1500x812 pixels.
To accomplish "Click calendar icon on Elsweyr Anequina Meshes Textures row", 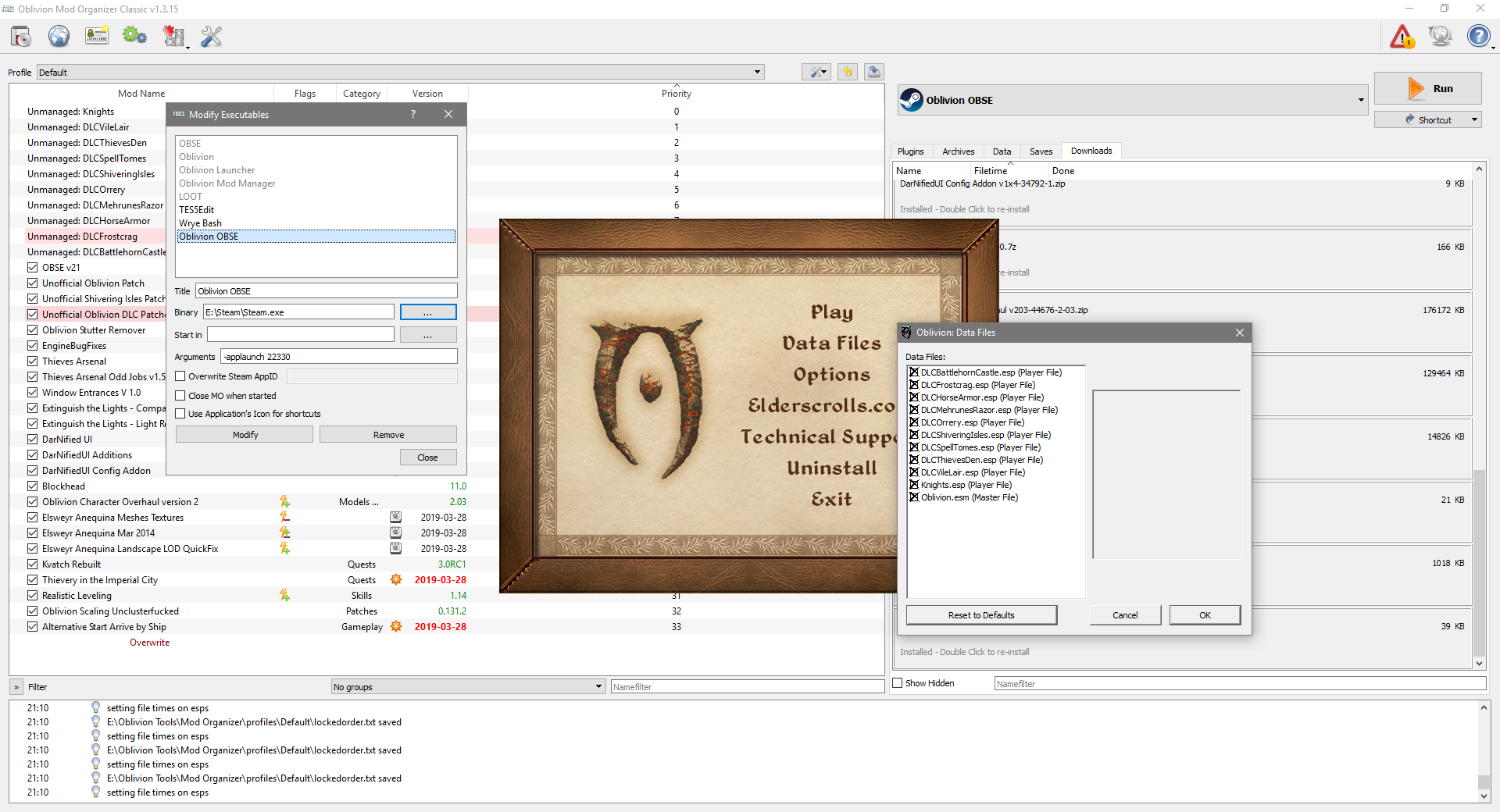I will coord(396,517).
